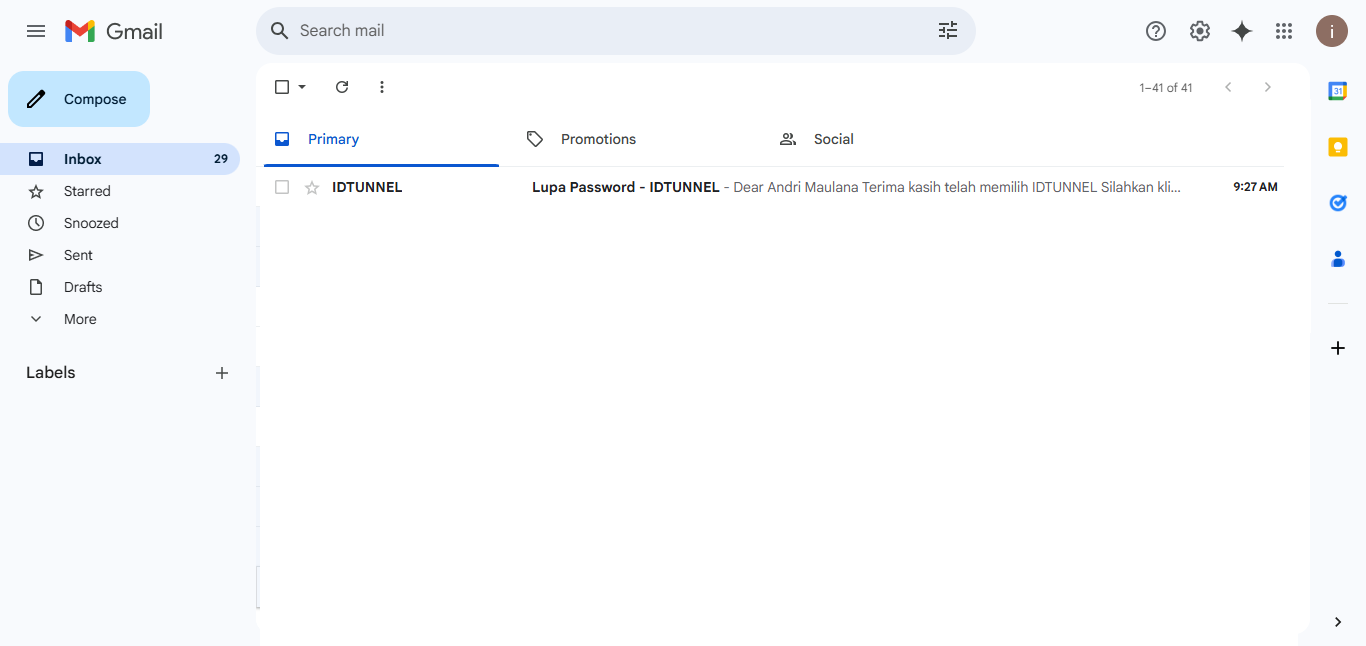Tick the IDTUNNEL email checkbox

pos(282,187)
